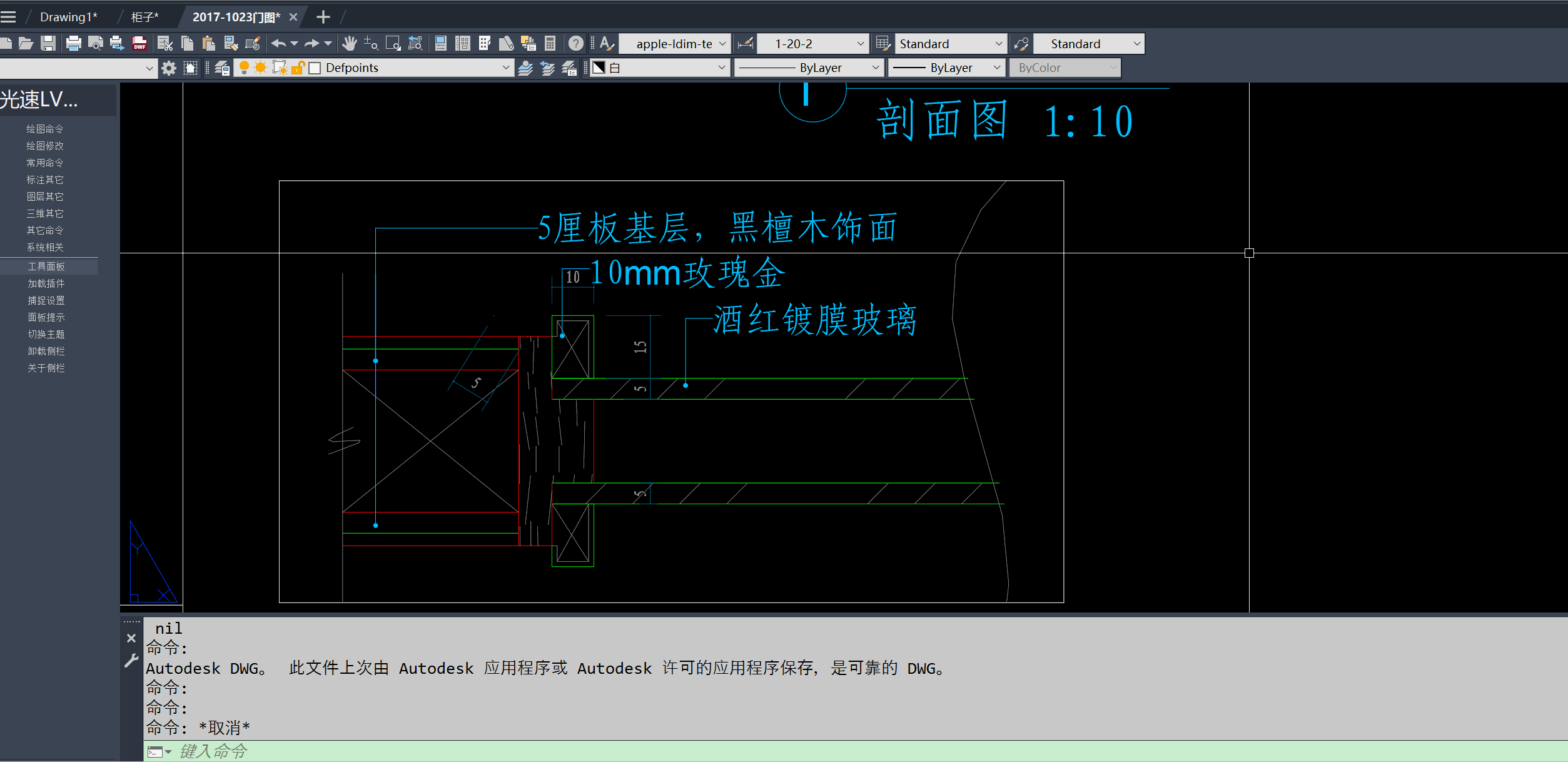The height and width of the screenshot is (762, 1568).
Task: Click the Help question mark icon
Action: tap(575, 43)
